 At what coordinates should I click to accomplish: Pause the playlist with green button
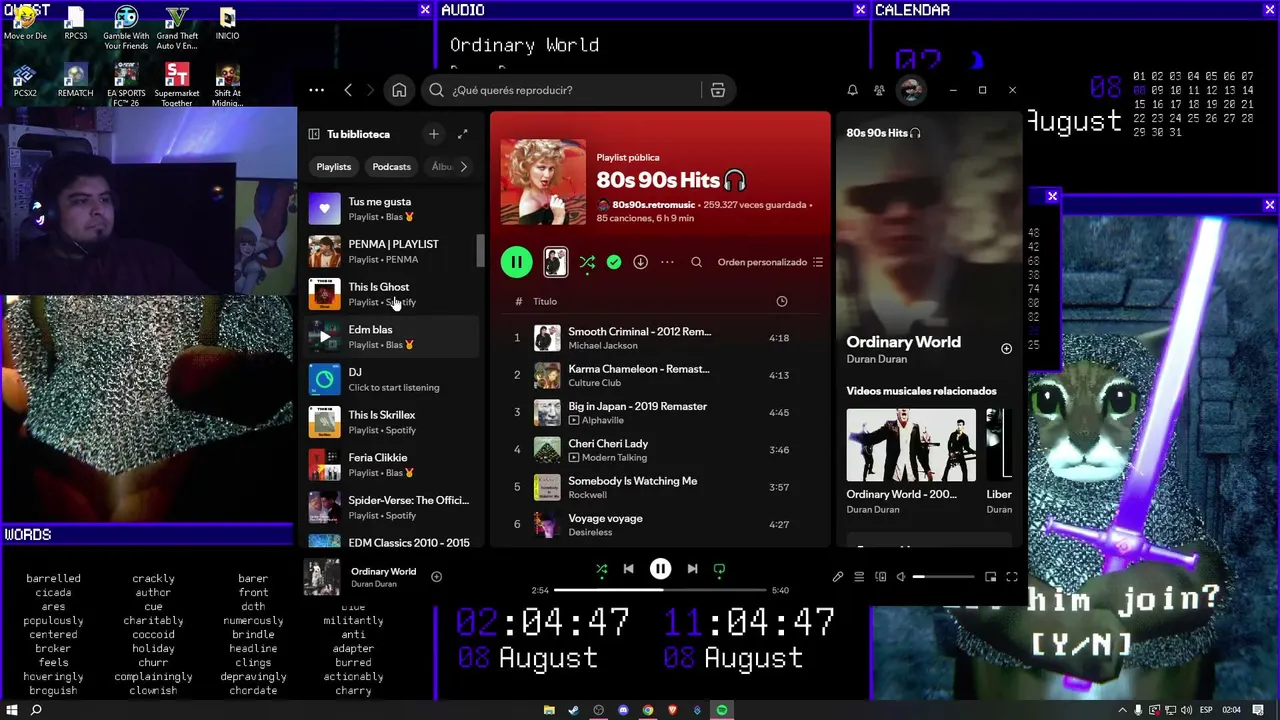(516, 262)
